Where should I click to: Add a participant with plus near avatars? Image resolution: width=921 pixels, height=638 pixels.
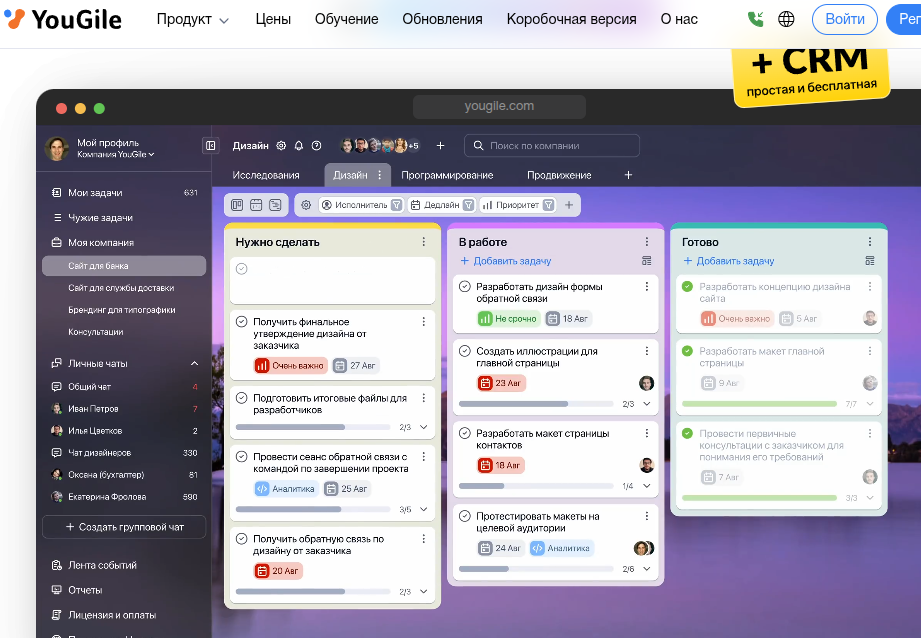[x=441, y=146]
